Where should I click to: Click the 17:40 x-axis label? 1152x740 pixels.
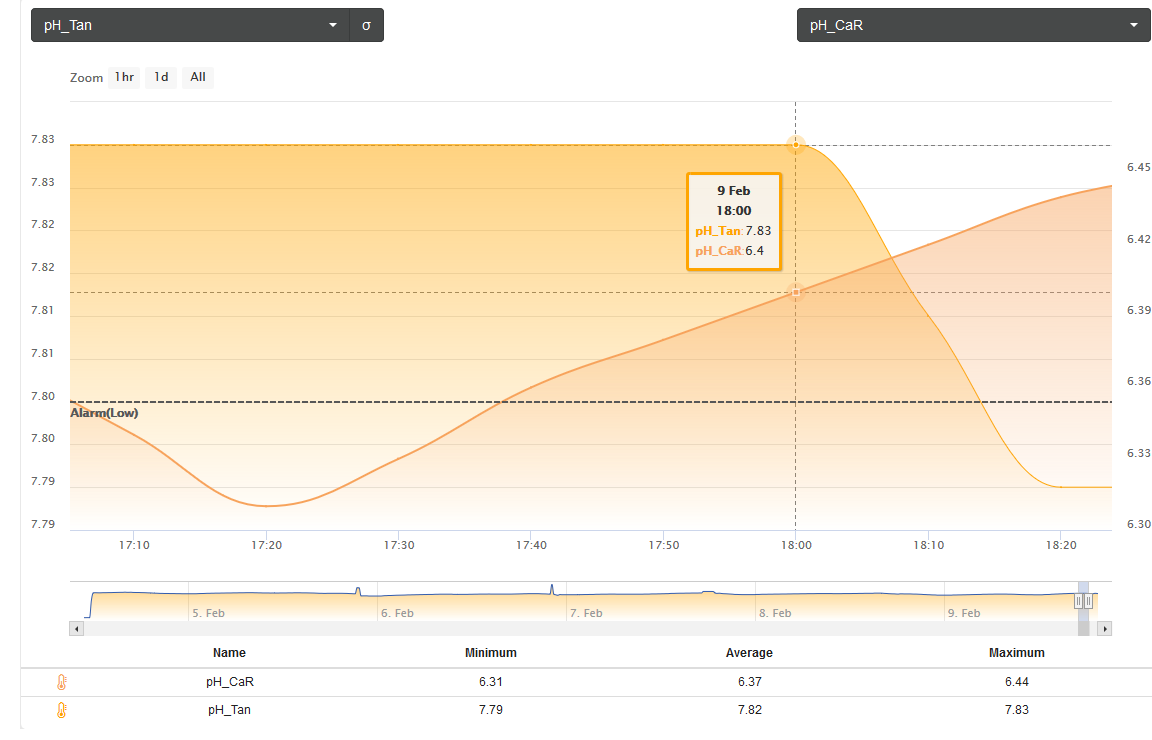[531, 545]
